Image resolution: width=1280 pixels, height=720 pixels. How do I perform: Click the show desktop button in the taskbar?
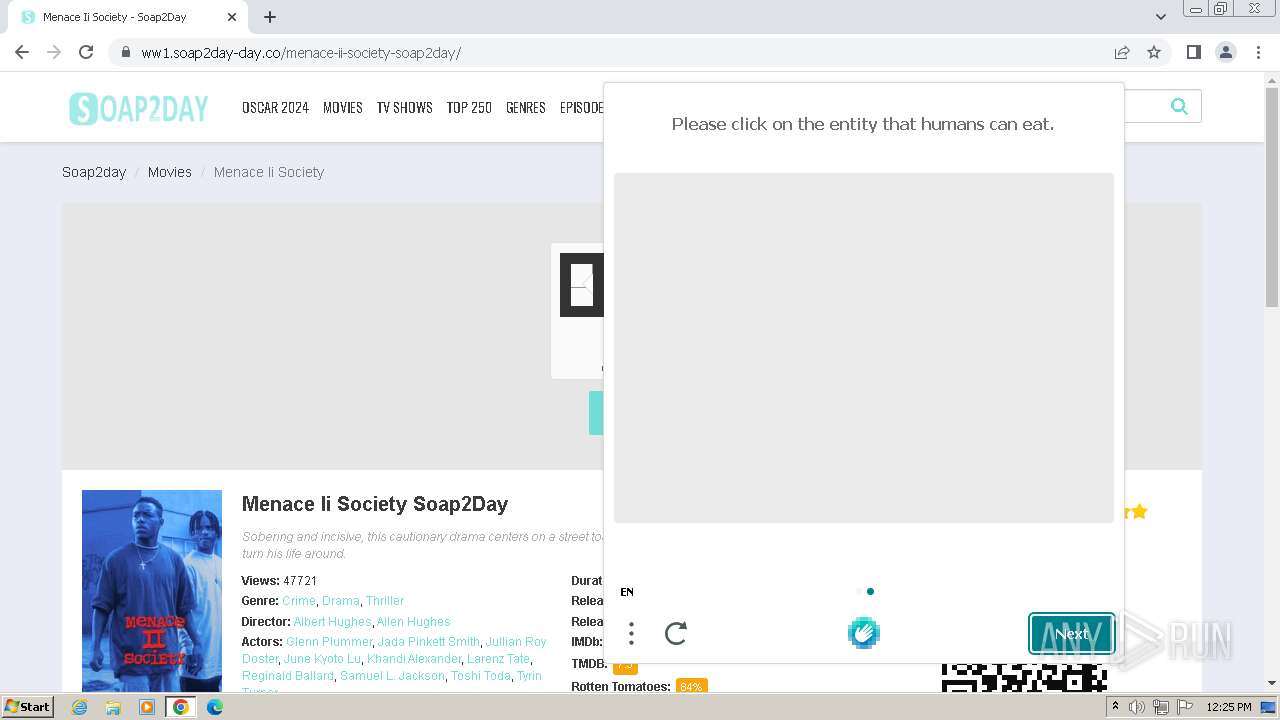point(1268,707)
